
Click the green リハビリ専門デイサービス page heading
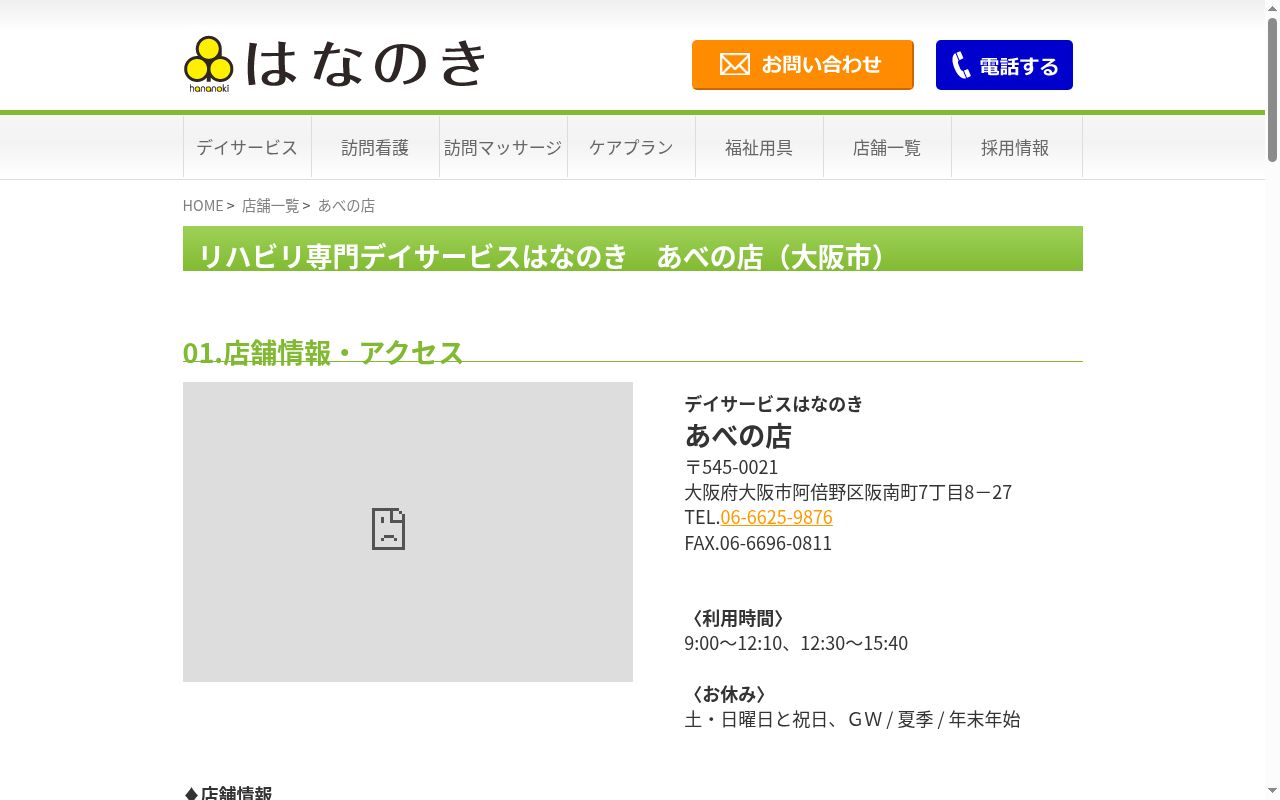(633, 249)
